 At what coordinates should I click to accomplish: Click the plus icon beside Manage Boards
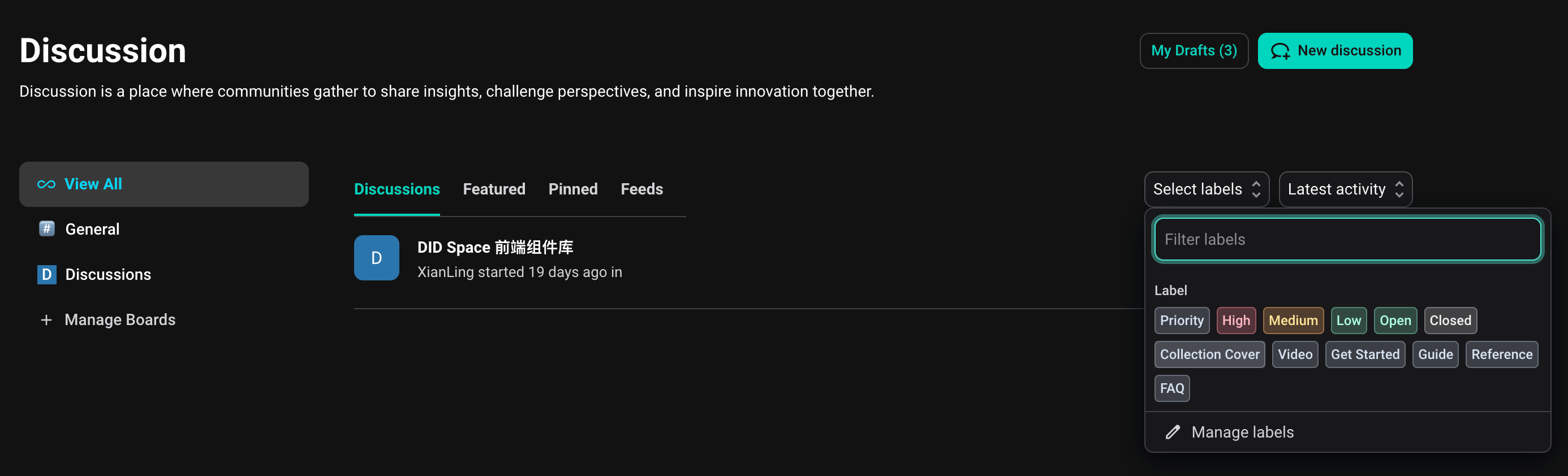pos(46,320)
